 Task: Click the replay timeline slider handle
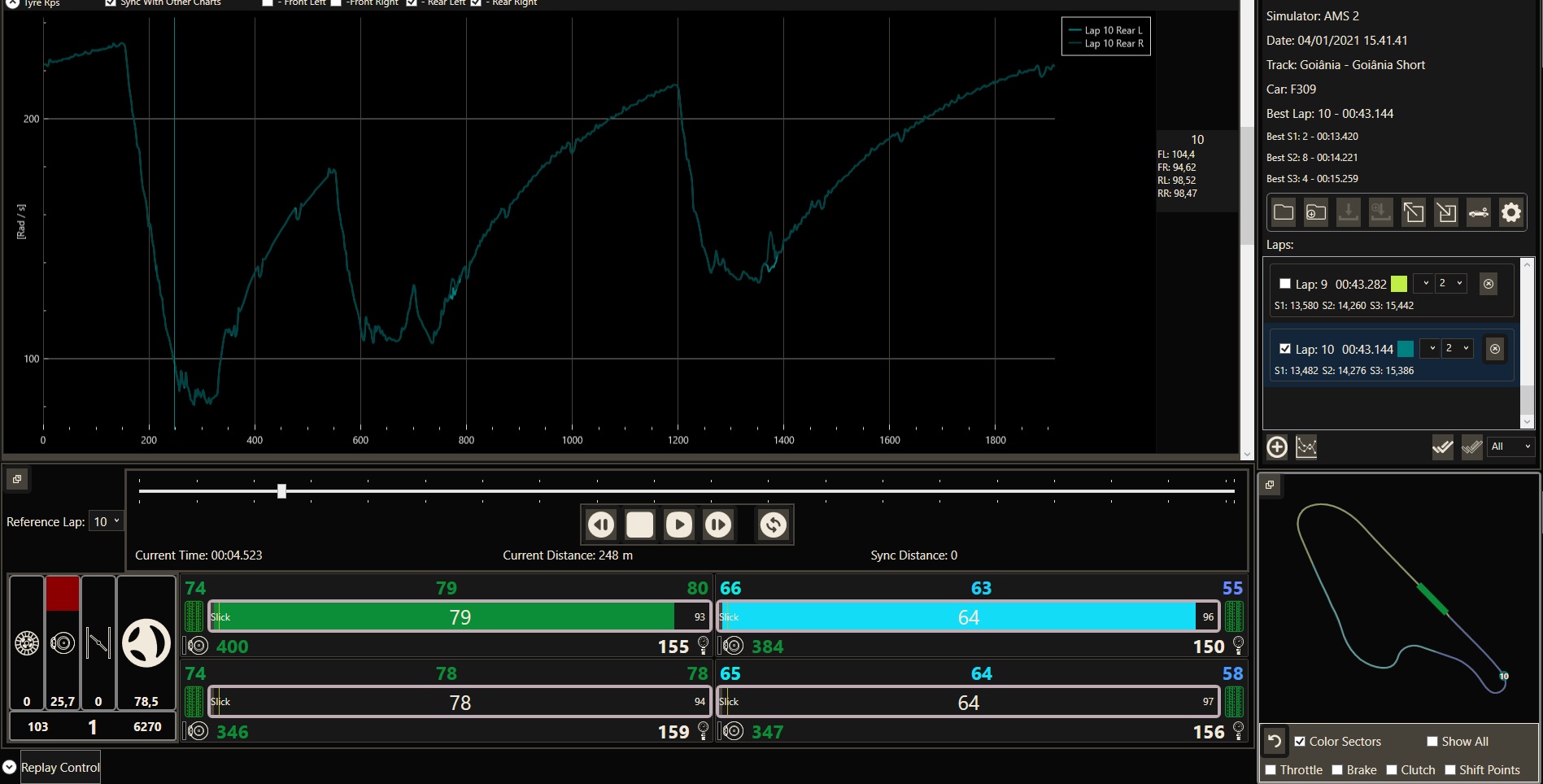tap(281, 491)
